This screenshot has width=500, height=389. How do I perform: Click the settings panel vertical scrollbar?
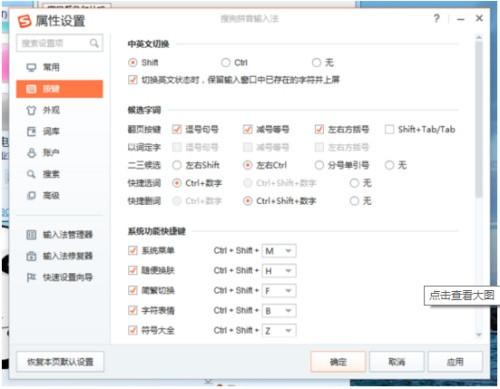[479, 119]
